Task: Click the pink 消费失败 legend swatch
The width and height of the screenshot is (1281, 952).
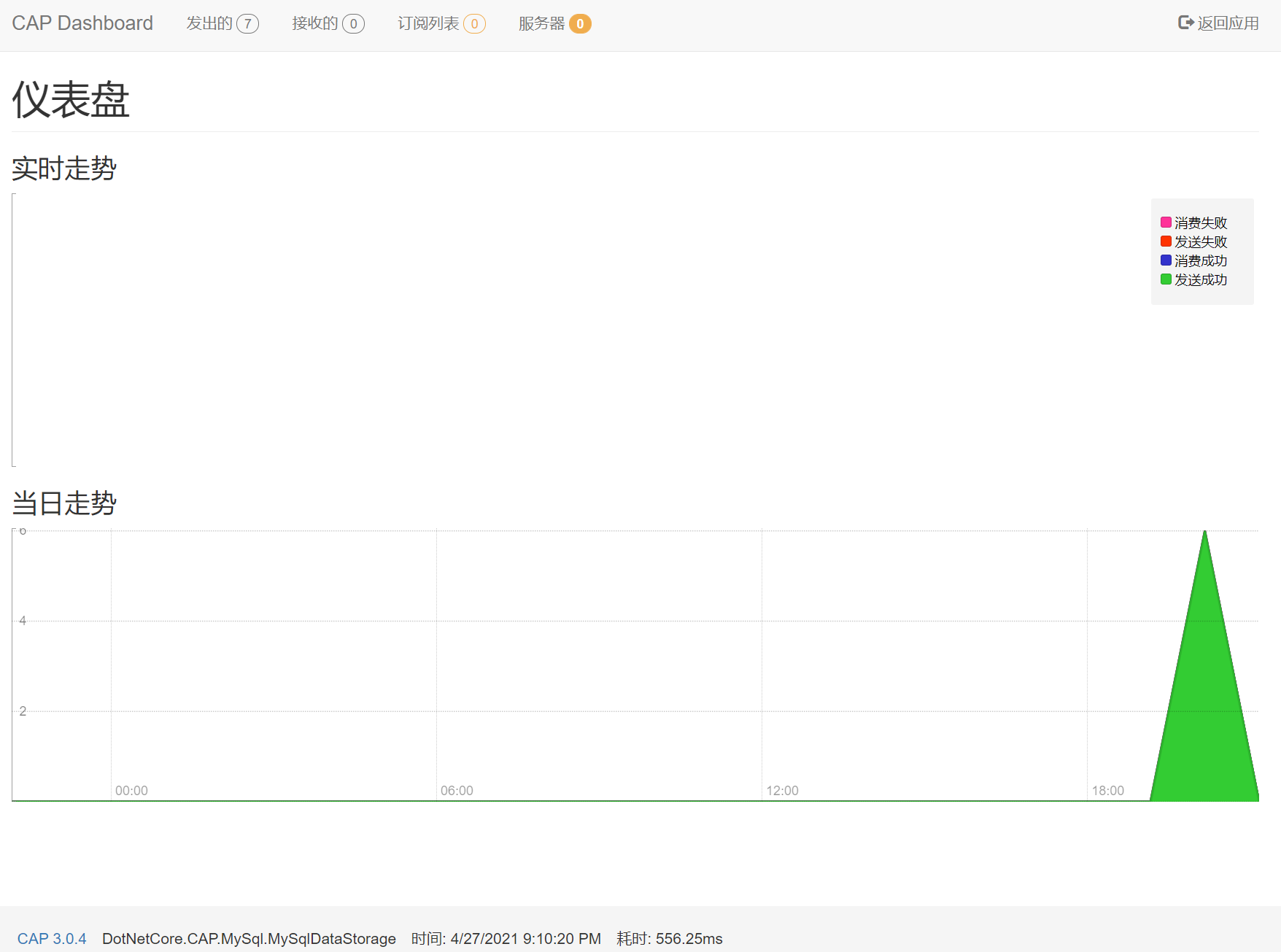Action: [x=1166, y=222]
